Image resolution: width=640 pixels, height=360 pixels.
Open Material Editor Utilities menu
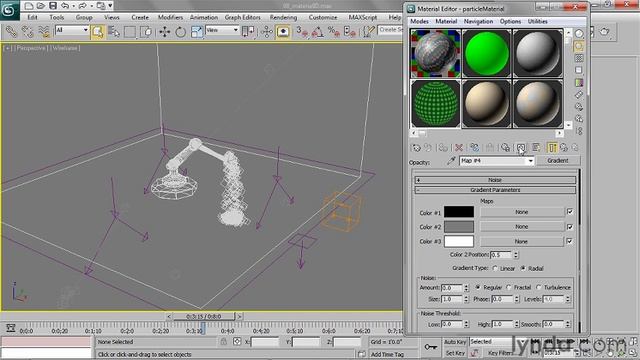(x=538, y=21)
